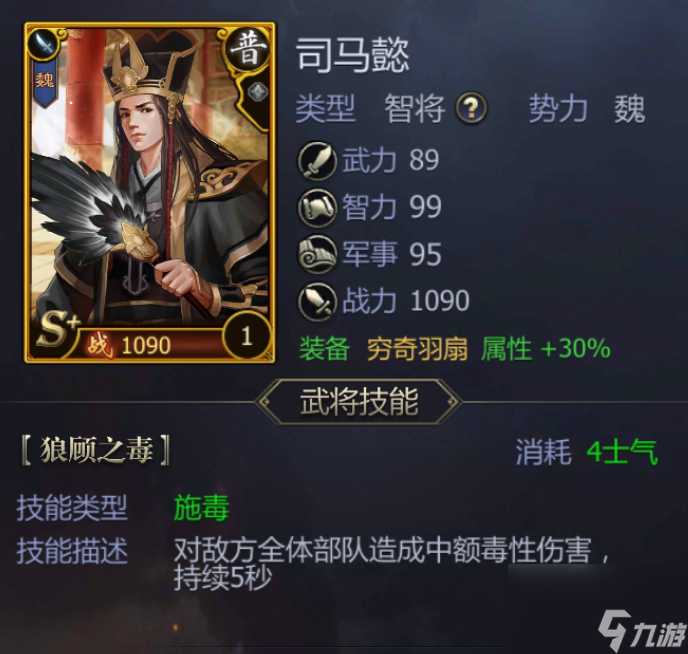This screenshot has width=688, height=654.
Task: Click the helmet icon next to 军事
Action: [x=318, y=254]
